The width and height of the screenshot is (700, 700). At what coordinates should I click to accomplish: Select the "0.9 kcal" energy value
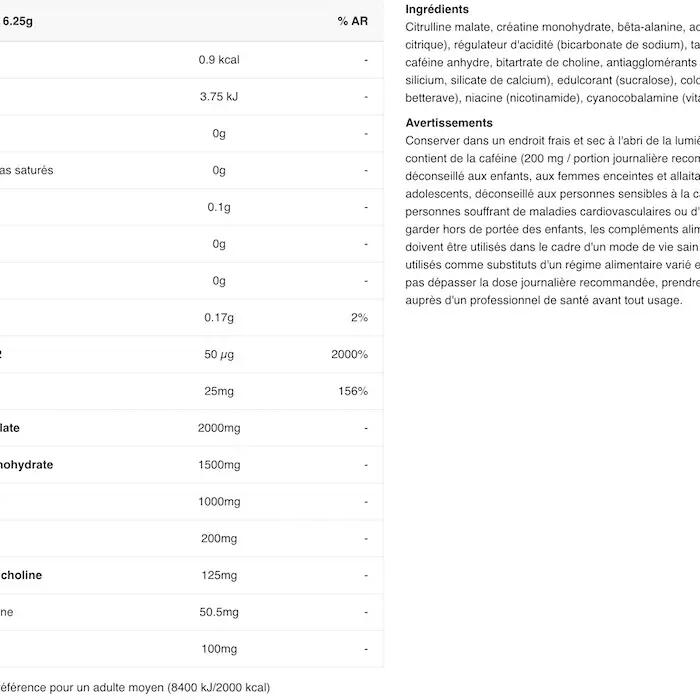(x=219, y=60)
